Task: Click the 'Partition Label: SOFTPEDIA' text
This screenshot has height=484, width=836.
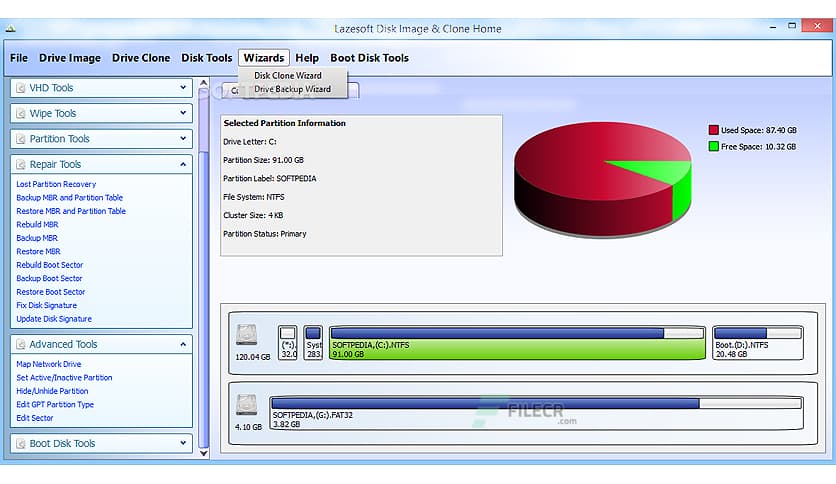Action: click(x=269, y=179)
